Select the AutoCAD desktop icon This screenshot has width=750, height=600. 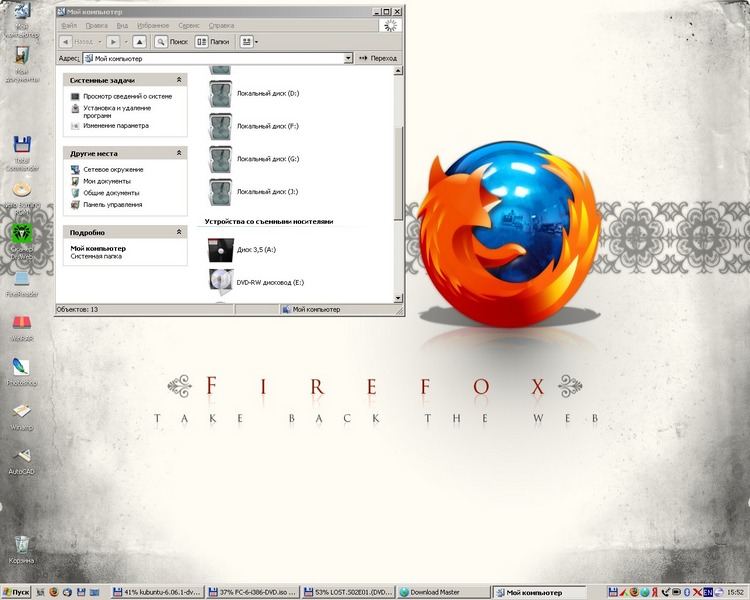point(21,458)
